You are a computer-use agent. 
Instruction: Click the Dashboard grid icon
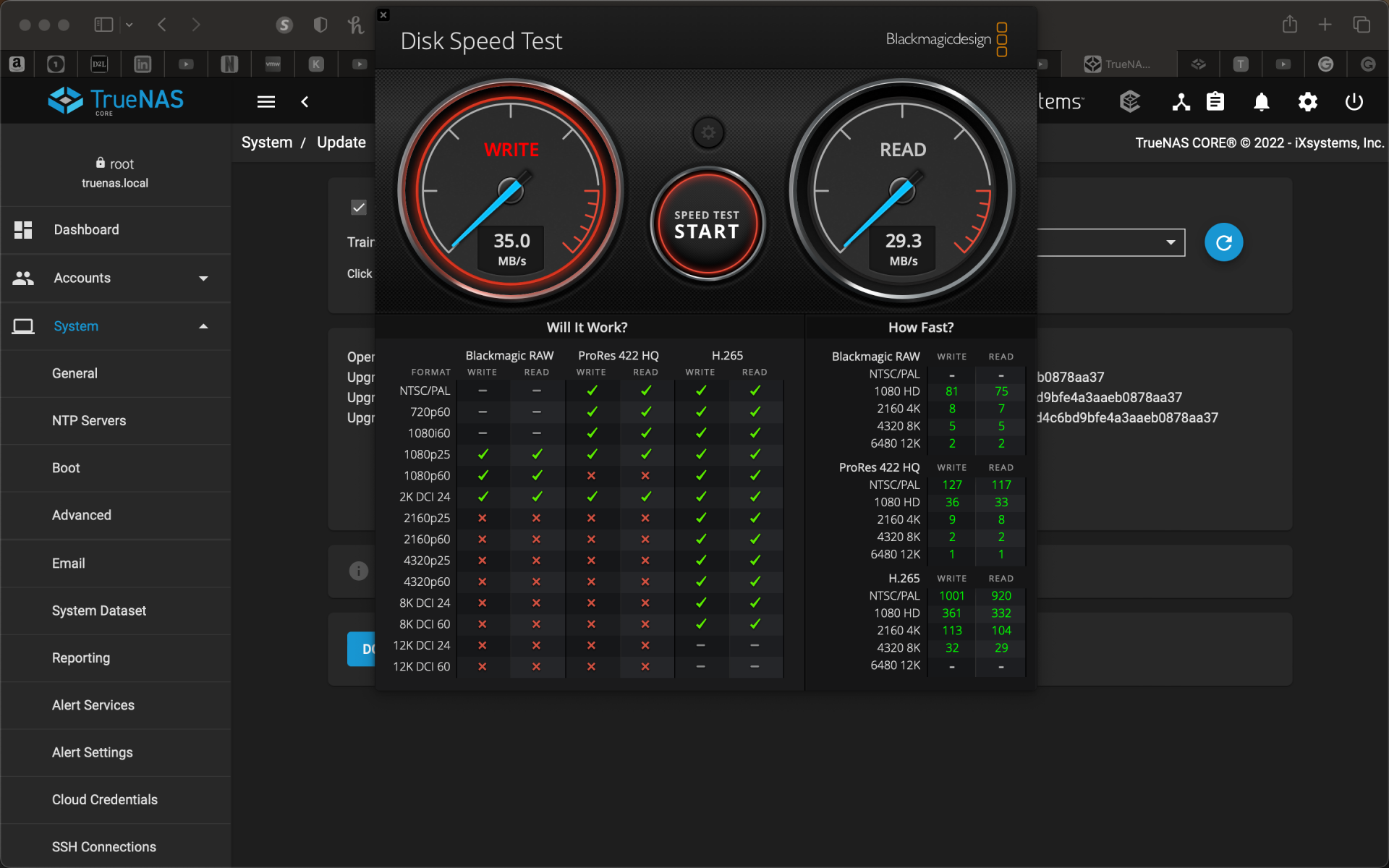pos(23,230)
